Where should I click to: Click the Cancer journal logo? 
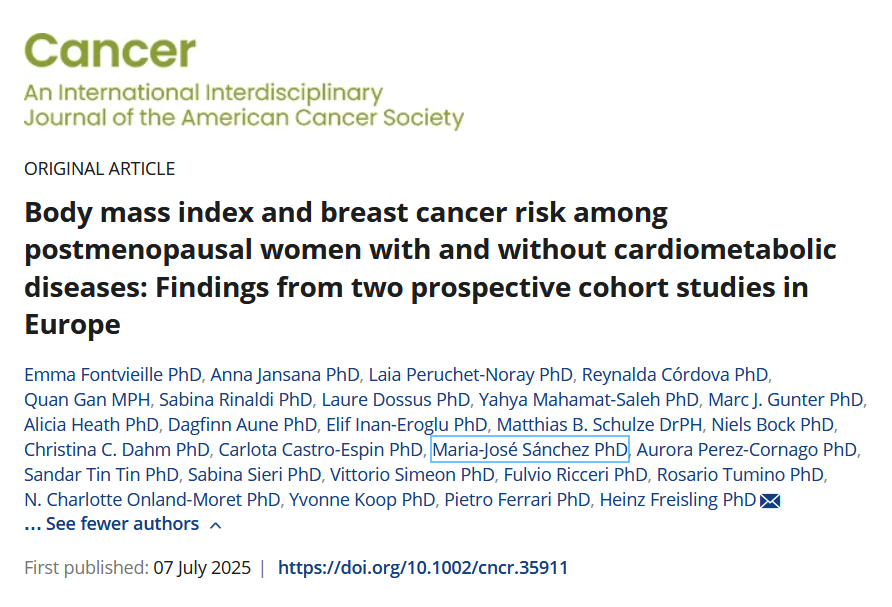pyautogui.click(x=110, y=52)
